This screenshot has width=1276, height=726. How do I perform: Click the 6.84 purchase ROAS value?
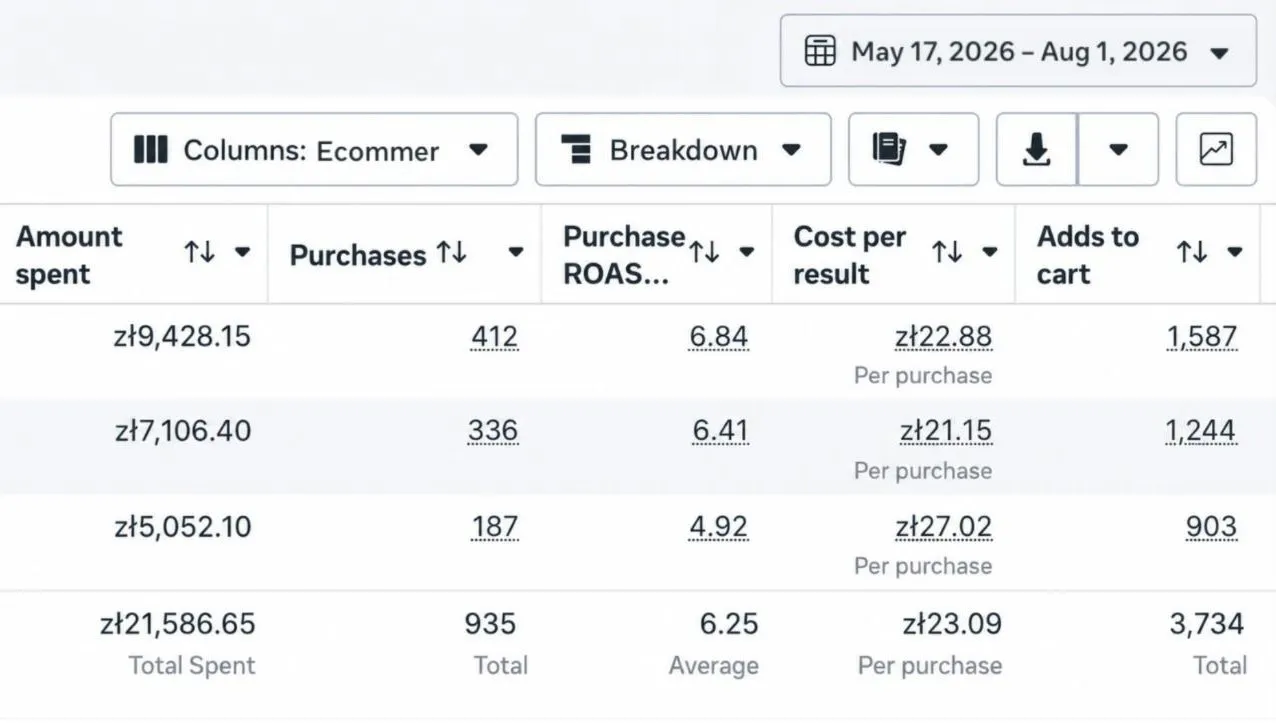point(718,337)
